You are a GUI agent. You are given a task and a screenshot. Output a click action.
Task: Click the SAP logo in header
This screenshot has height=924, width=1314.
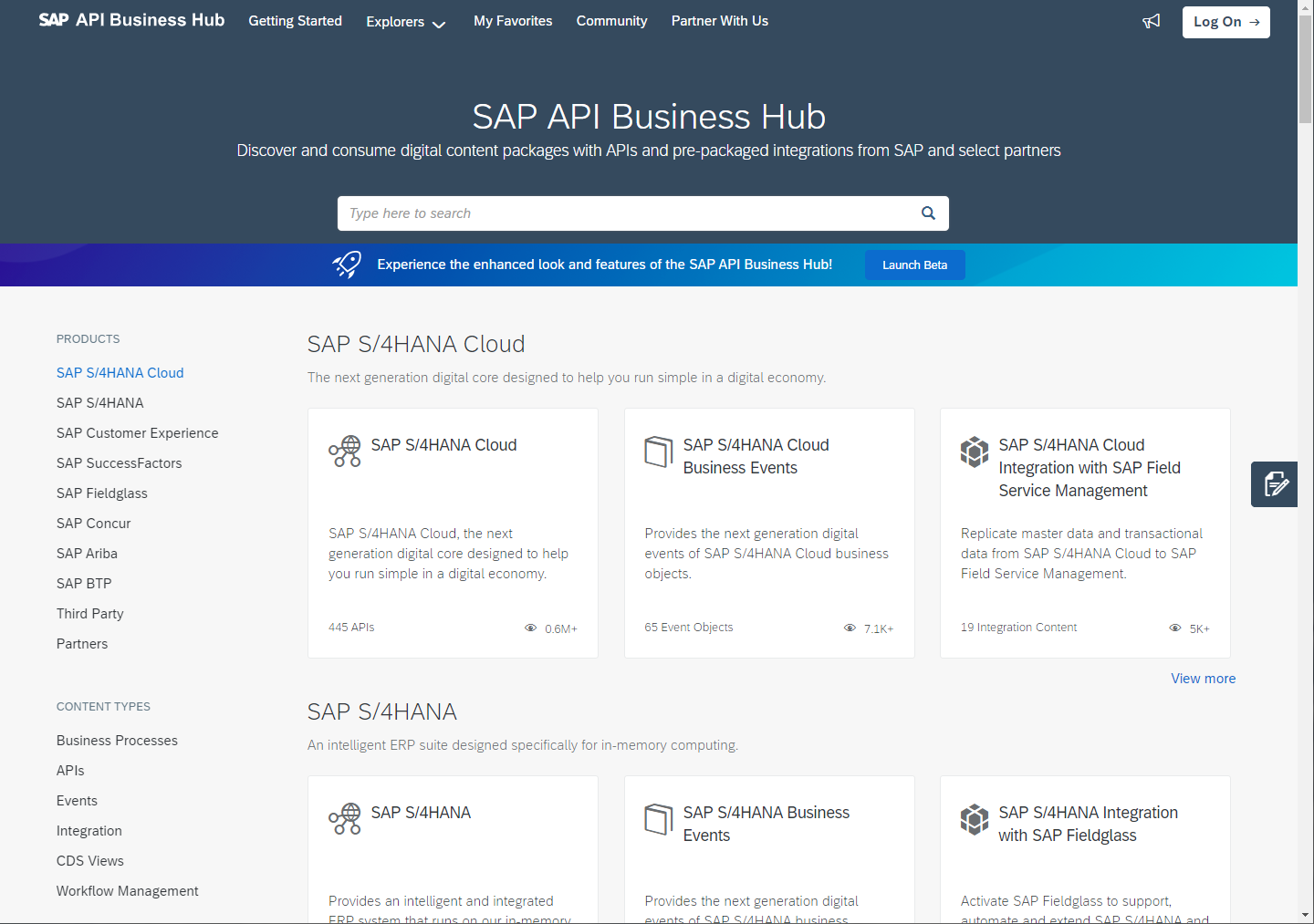pyautogui.click(x=54, y=20)
